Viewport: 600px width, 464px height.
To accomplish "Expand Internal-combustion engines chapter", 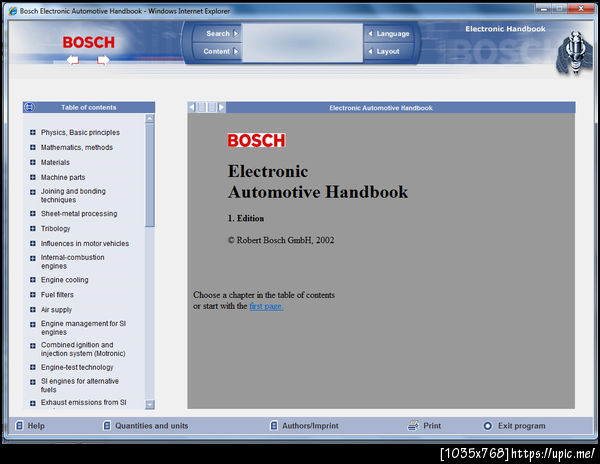I will click(33, 258).
